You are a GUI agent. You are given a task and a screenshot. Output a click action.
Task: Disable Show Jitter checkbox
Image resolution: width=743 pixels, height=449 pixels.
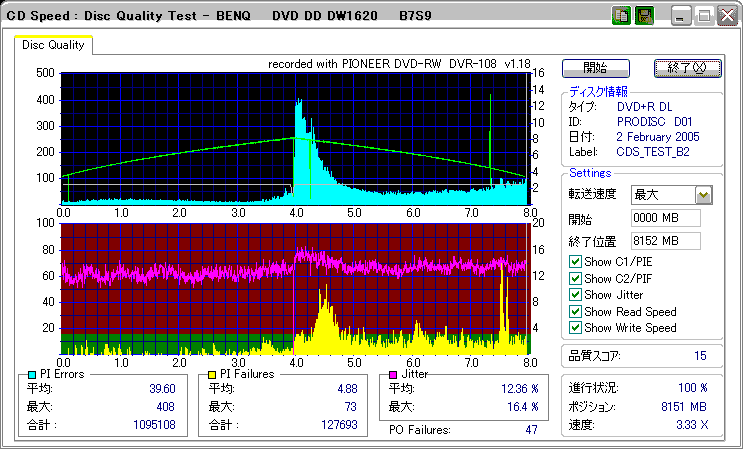[575, 295]
